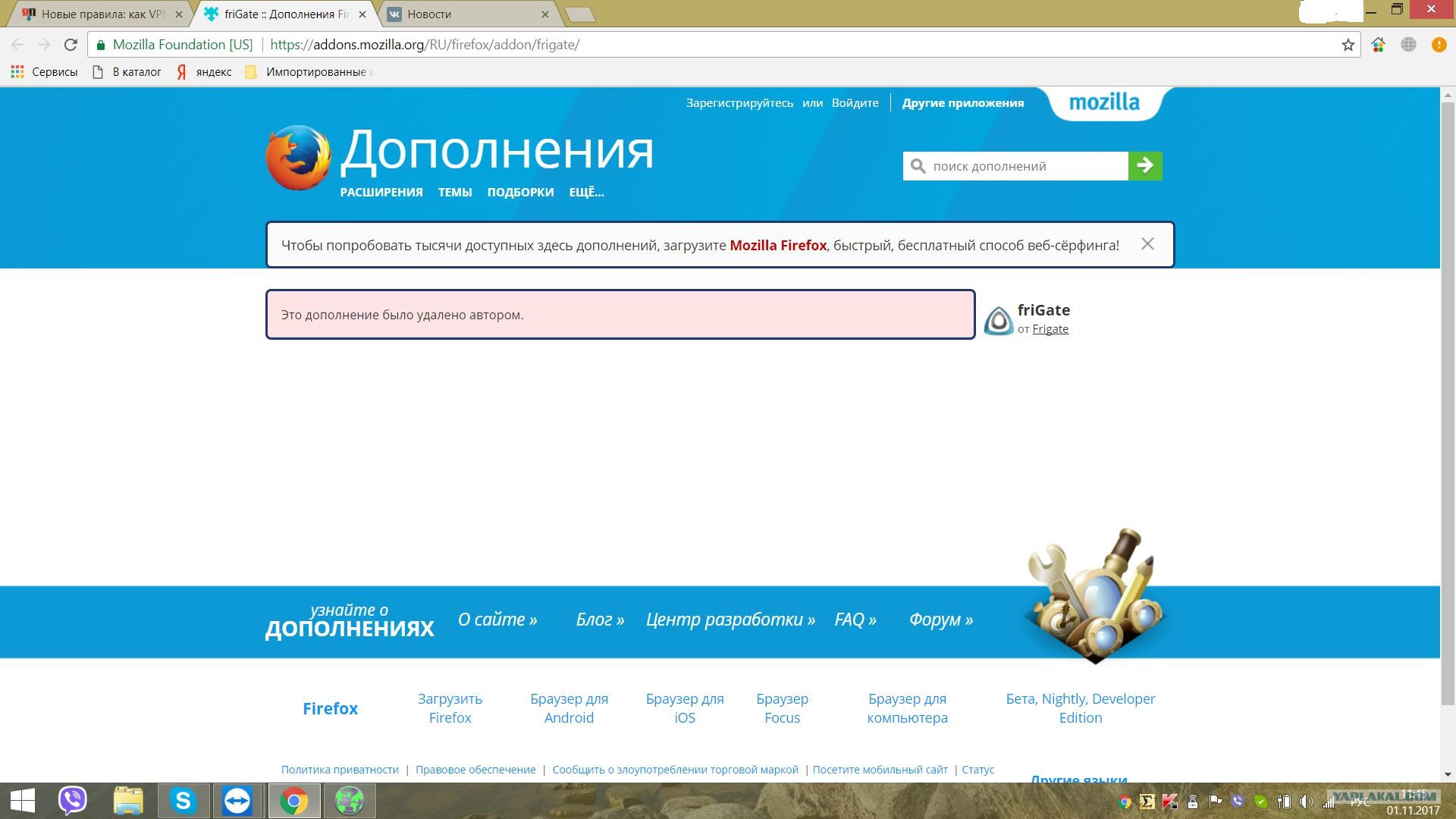Click the Action Center flag tray icon
The height and width of the screenshot is (819, 1456).
(1215, 801)
